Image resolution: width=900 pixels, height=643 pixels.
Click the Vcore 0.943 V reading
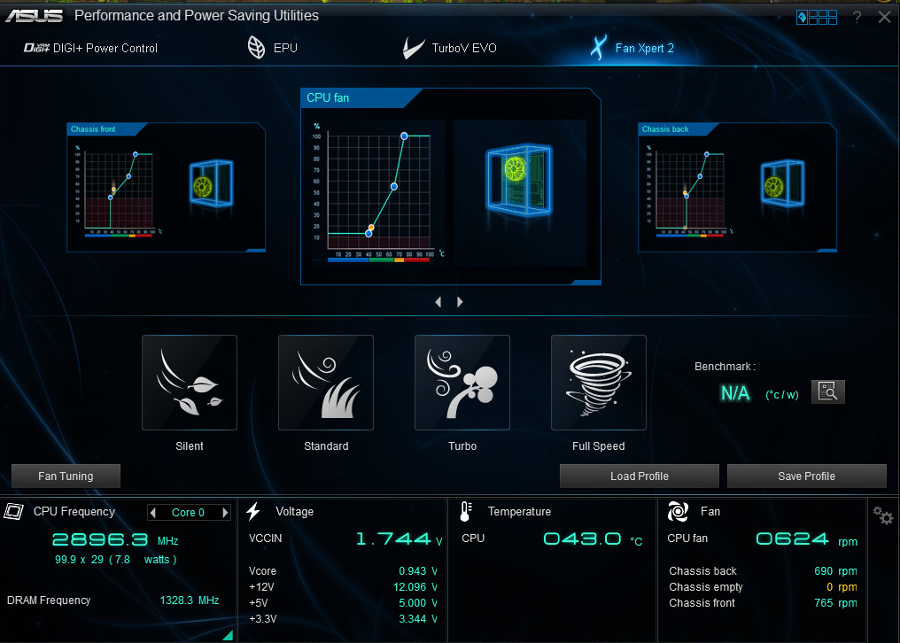pos(418,571)
